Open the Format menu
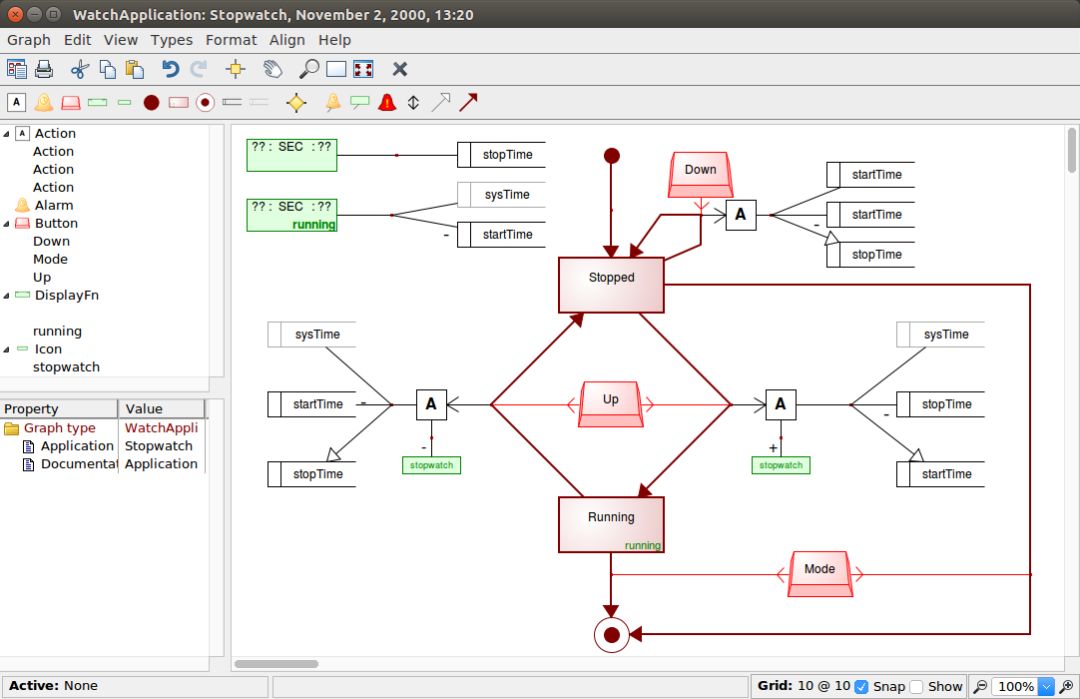This screenshot has width=1080, height=699. coord(231,40)
